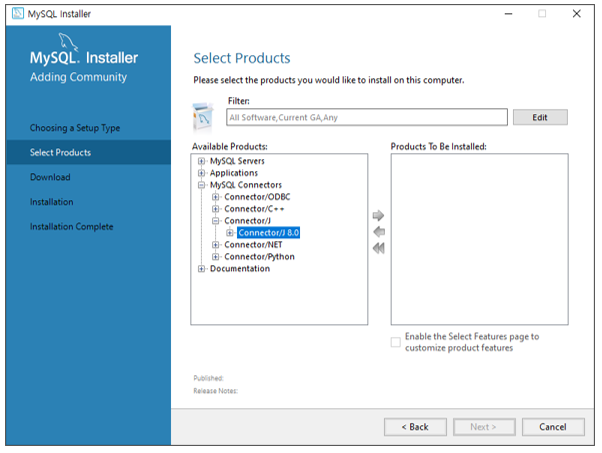Expand the Connector/Python node
Image resolution: width=602 pixels, height=453 pixels.
[215, 256]
